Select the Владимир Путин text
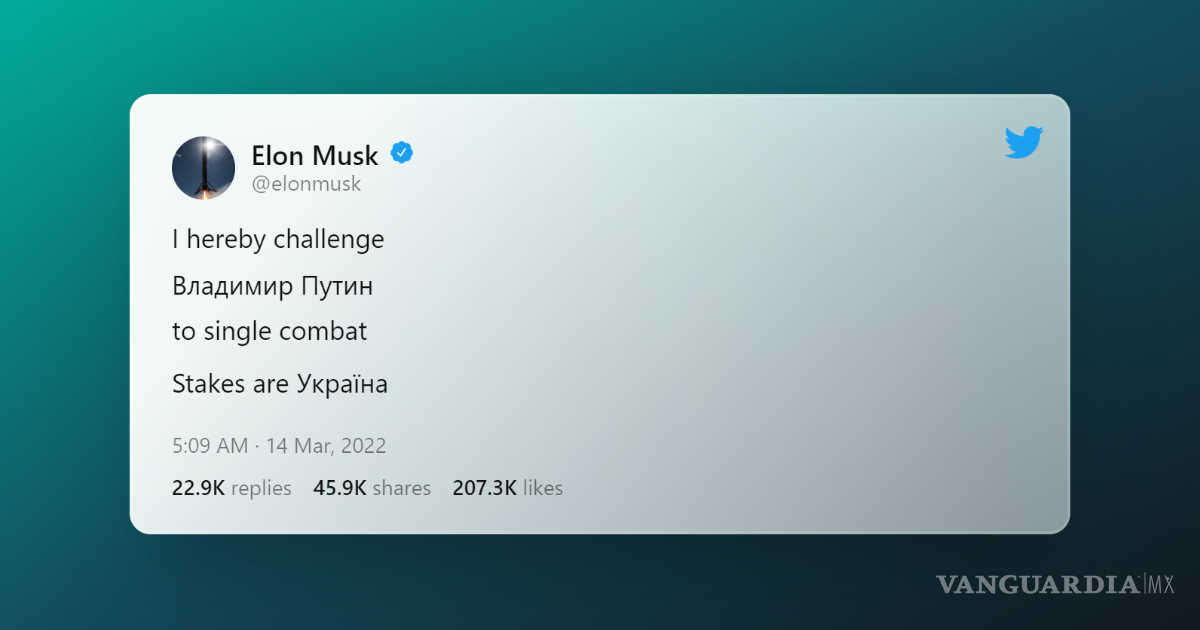 tap(272, 286)
